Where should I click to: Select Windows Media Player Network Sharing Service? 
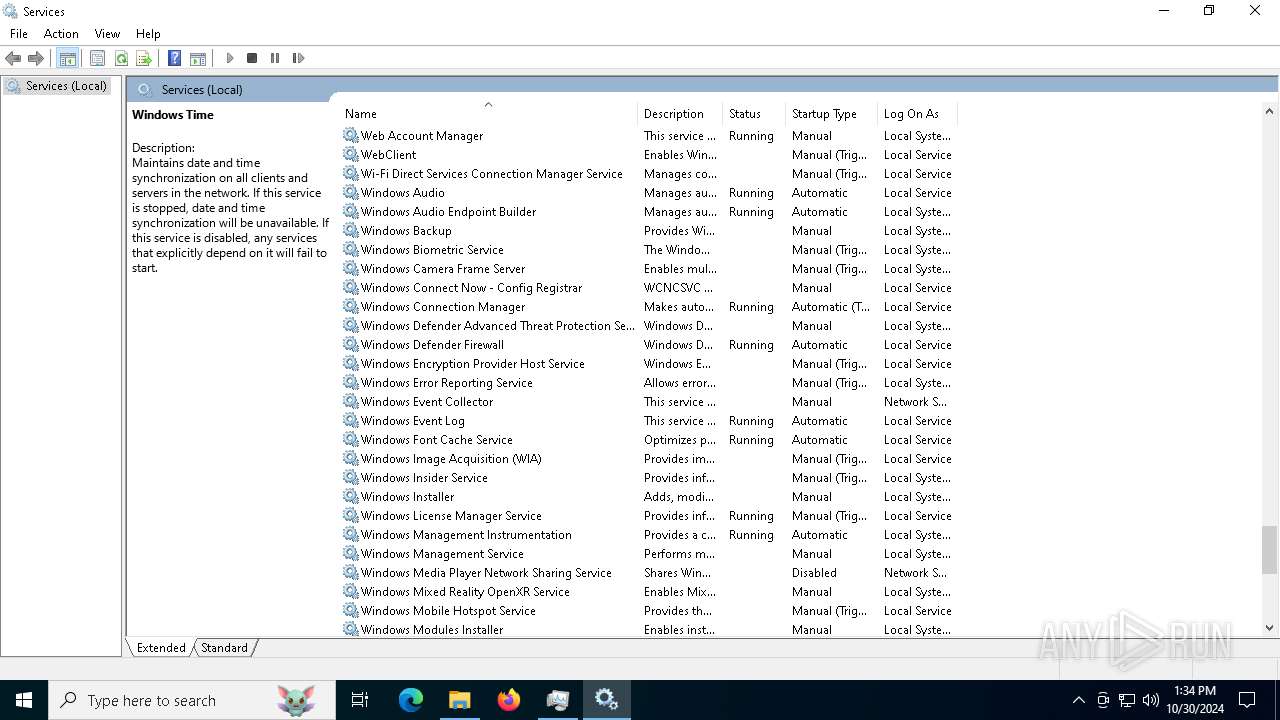(x=648, y=572)
